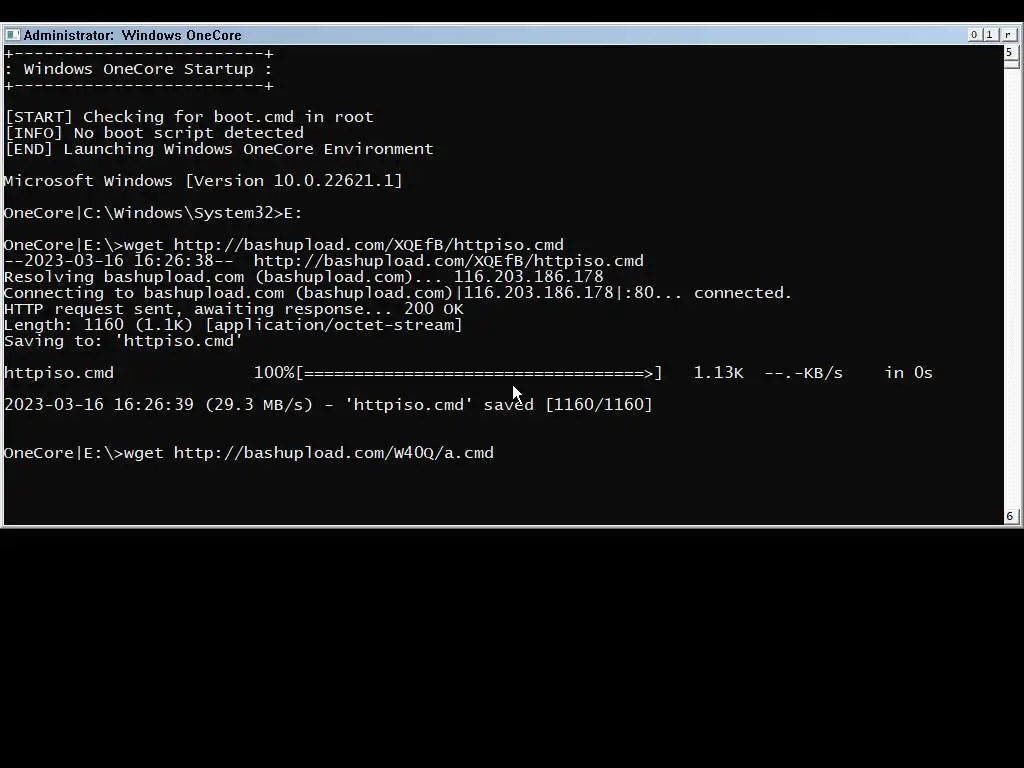Click the wget a.cmd command on last prompt
The height and width of the screenshot is (768, 1024).
308,453
